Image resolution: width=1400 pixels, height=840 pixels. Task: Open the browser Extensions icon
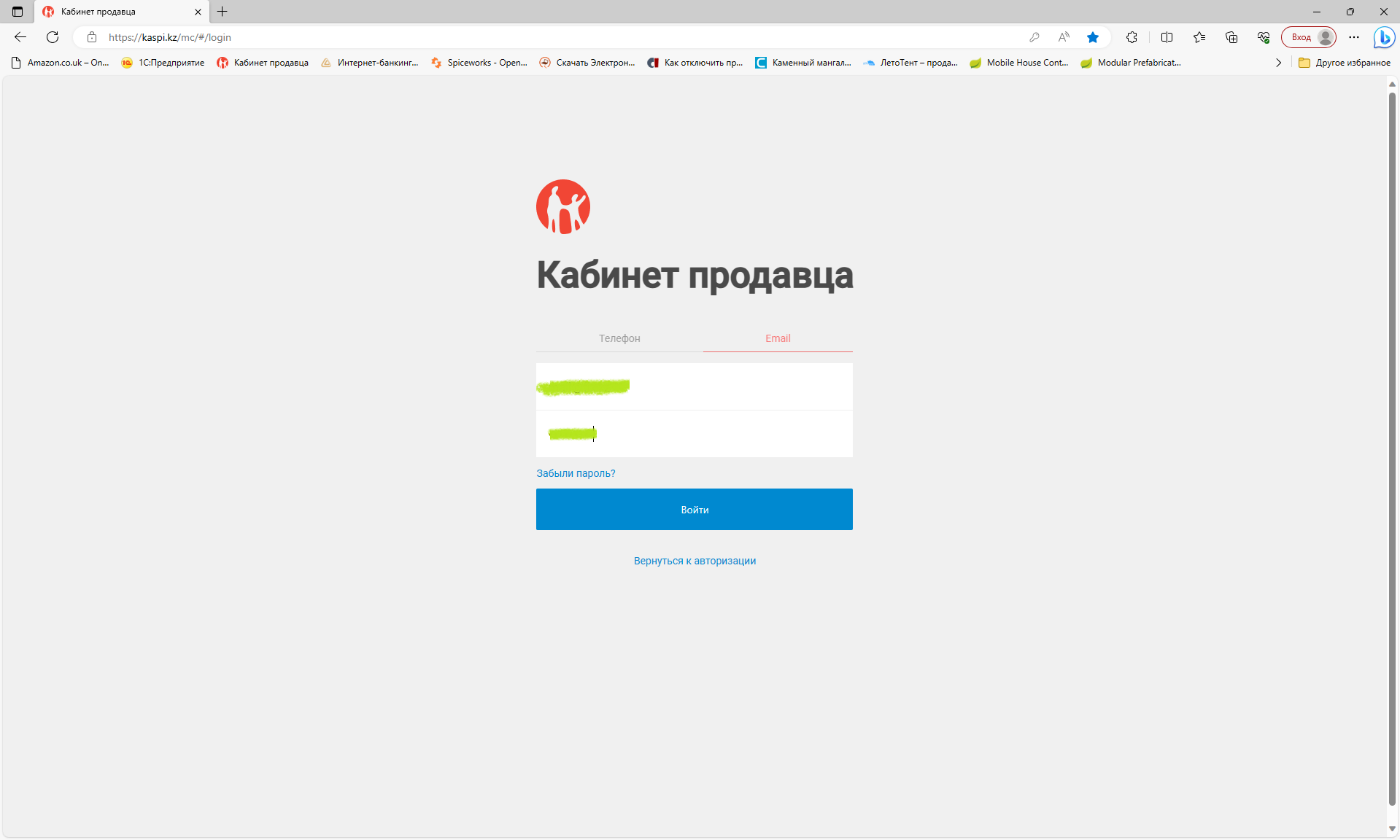point(1132,37)
